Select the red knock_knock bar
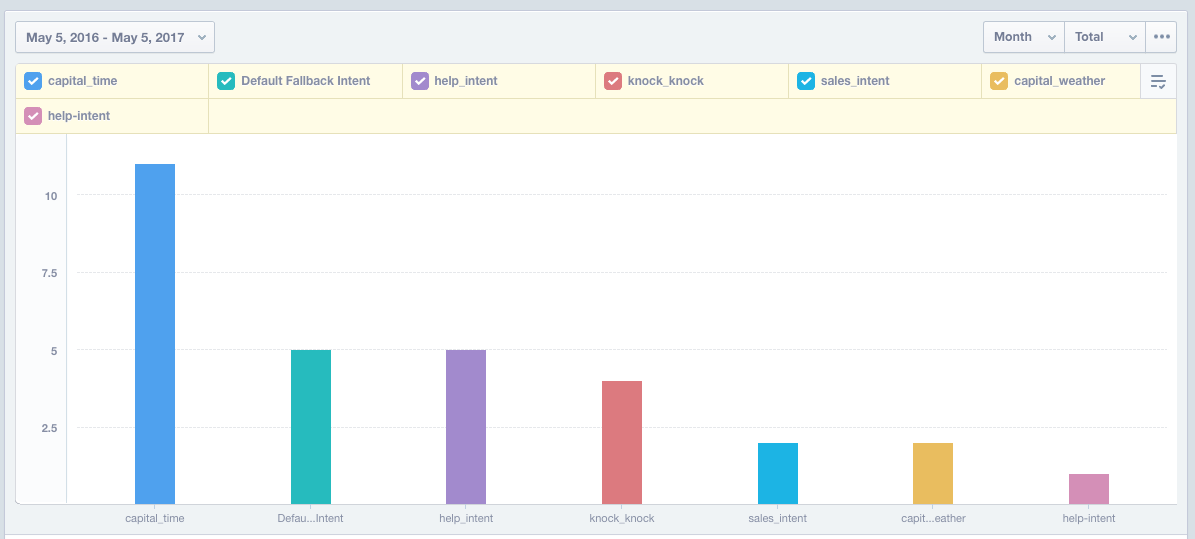This screenshot has height=539, width=1195. tap(622, 442)
